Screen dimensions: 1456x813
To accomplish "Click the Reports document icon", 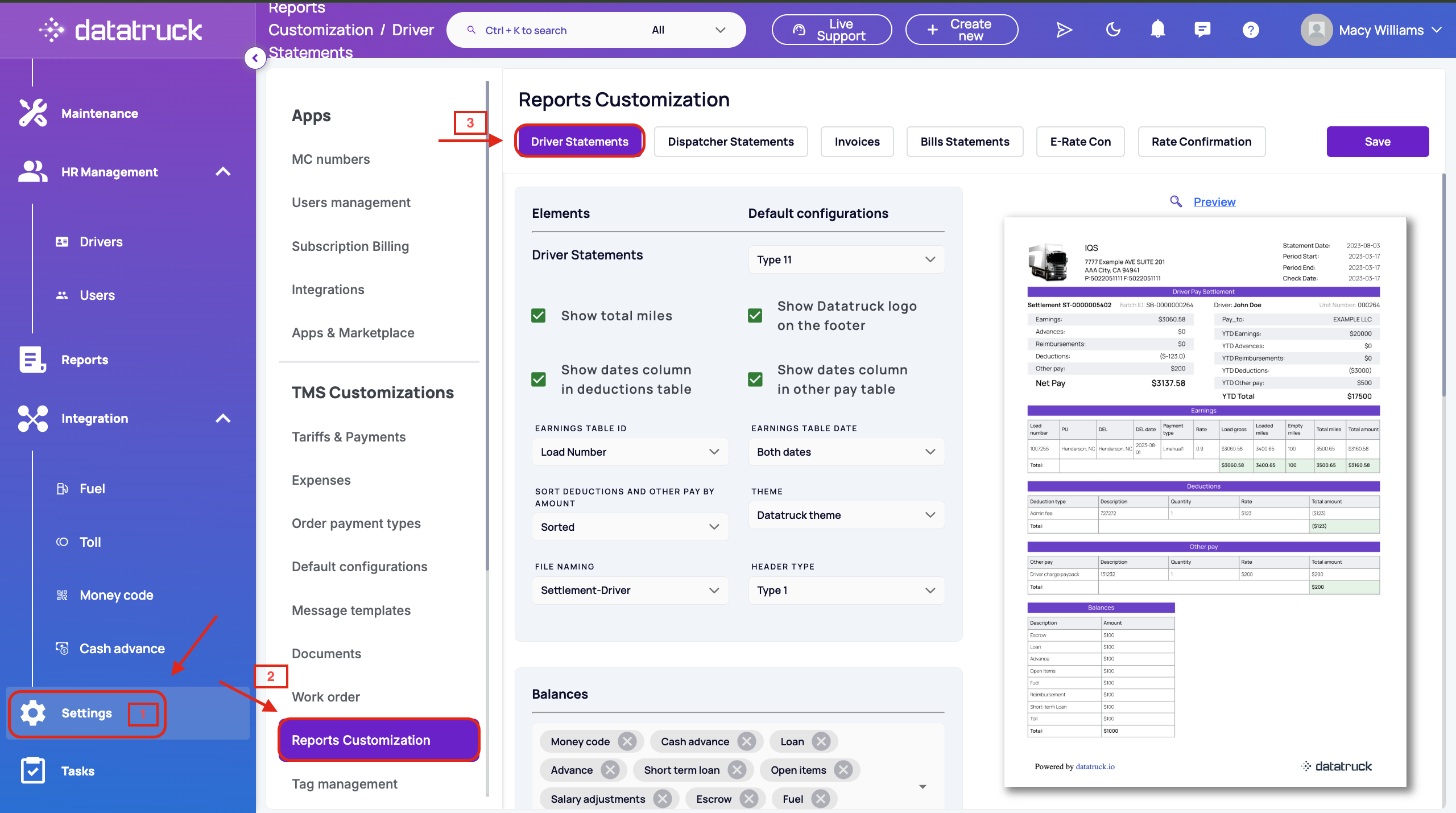I will click(33, 360).
